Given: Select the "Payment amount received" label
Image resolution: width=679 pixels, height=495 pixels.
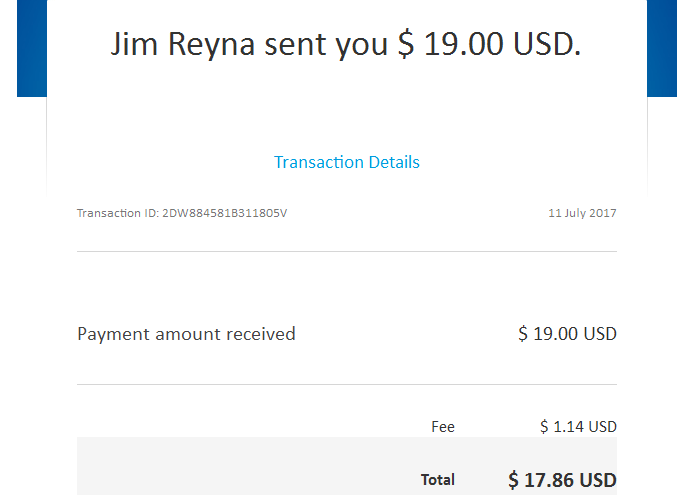Looking at the screenshot, I should coord(186,334).
